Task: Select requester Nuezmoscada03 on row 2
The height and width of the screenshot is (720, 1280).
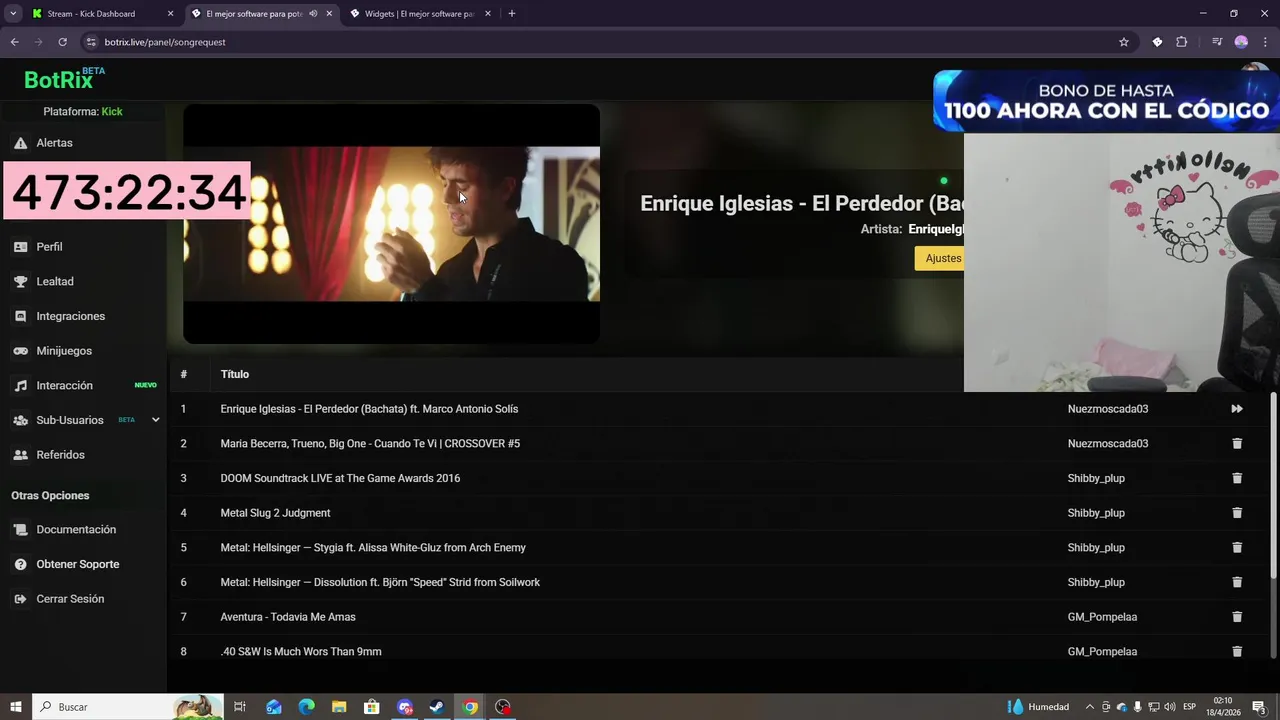Action: (x=1108, y=443)
